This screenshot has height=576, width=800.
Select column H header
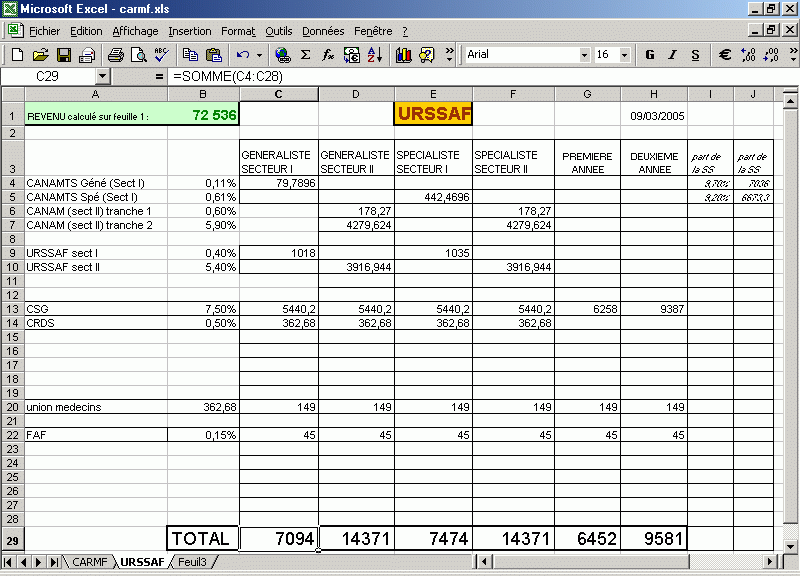[654, 94]
